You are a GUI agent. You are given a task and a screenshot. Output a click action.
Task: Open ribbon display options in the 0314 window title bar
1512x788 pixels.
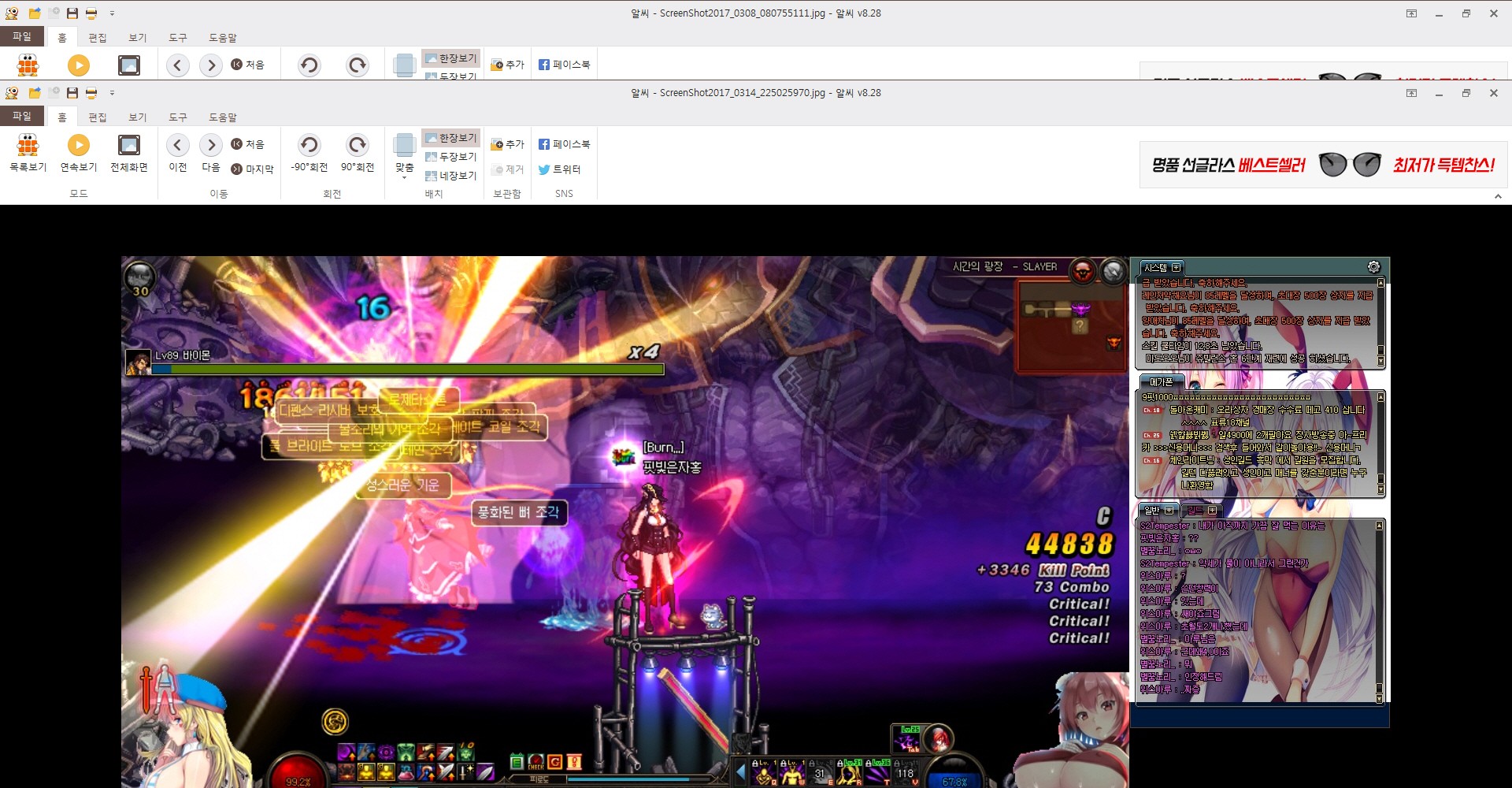pos(1411,93)
